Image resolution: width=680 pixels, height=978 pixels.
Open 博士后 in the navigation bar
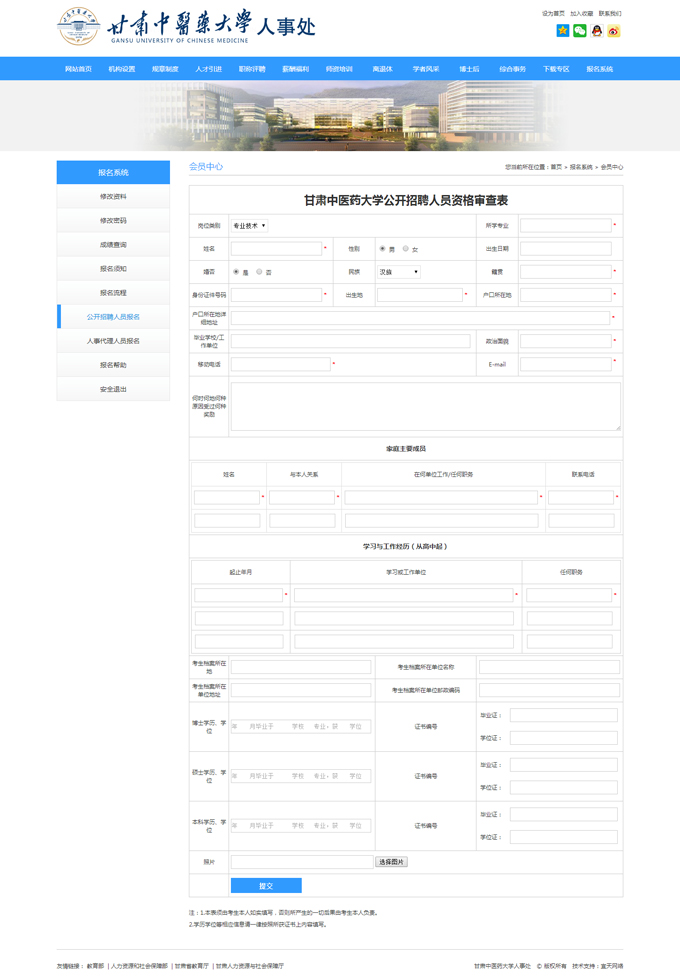469,69
